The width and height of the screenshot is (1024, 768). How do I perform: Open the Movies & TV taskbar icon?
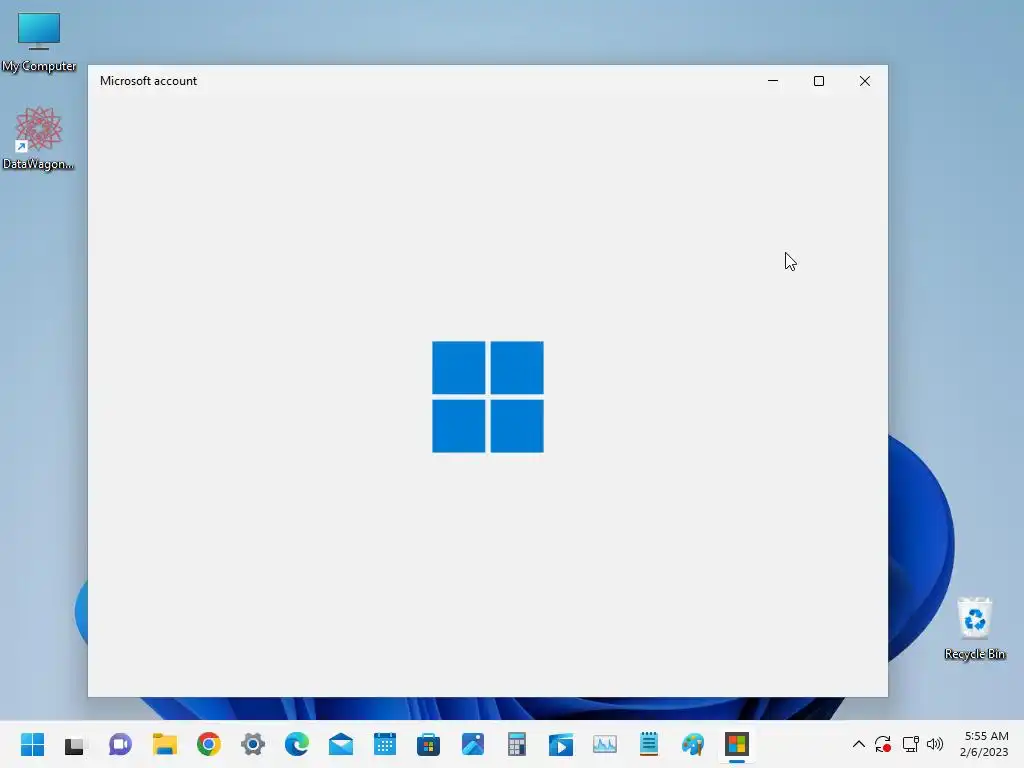pos(560,744)
